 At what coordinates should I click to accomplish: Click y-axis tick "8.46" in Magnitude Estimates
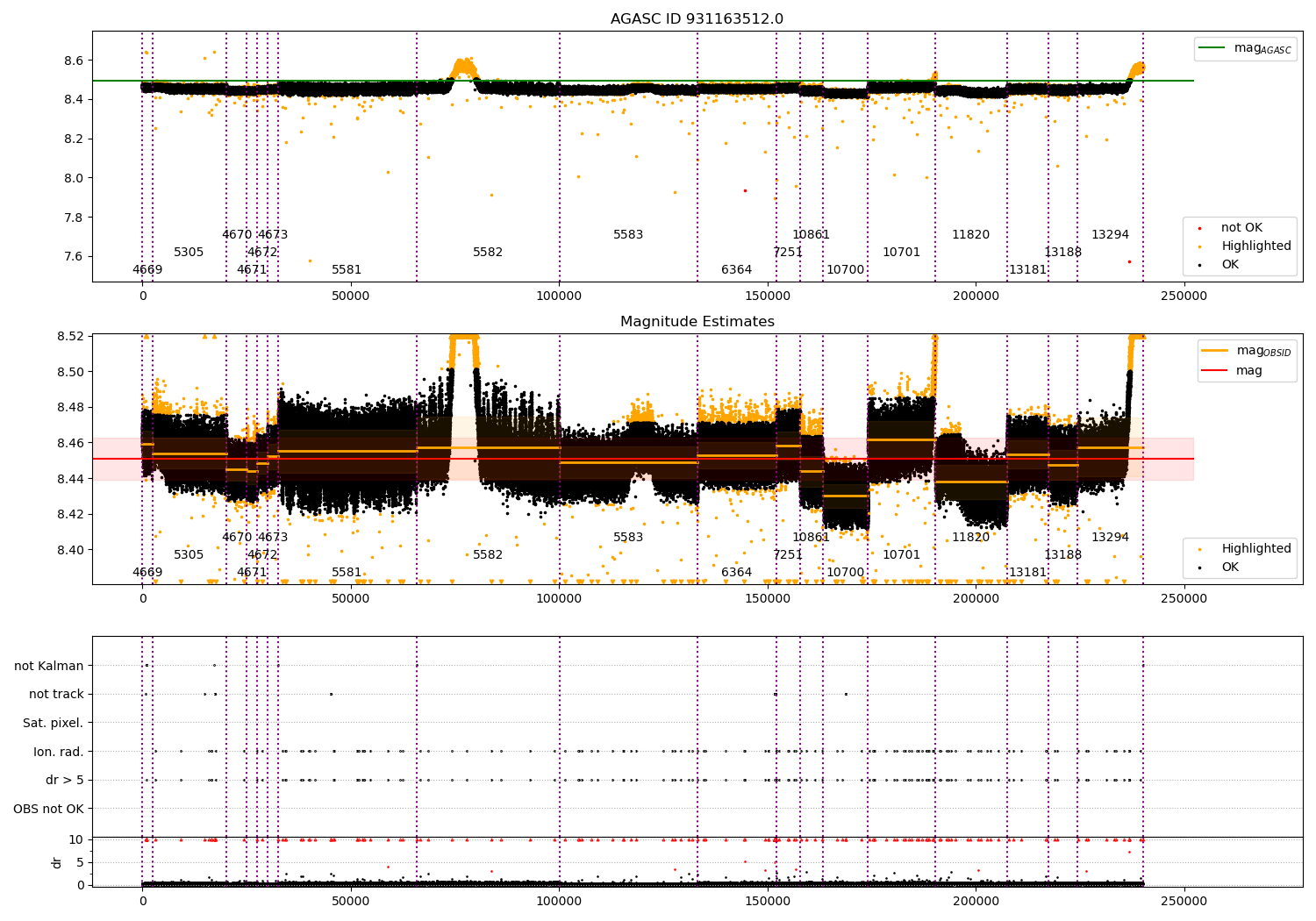point(70,443)
